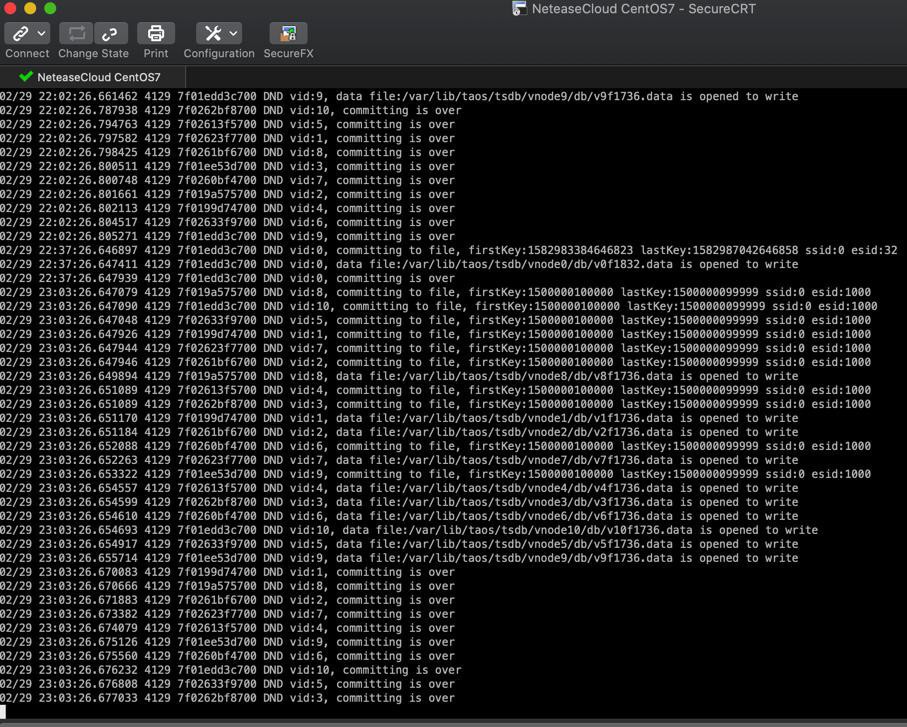
Task: Click the green connected checkmark on tab
Action: (x=25, y=76)
